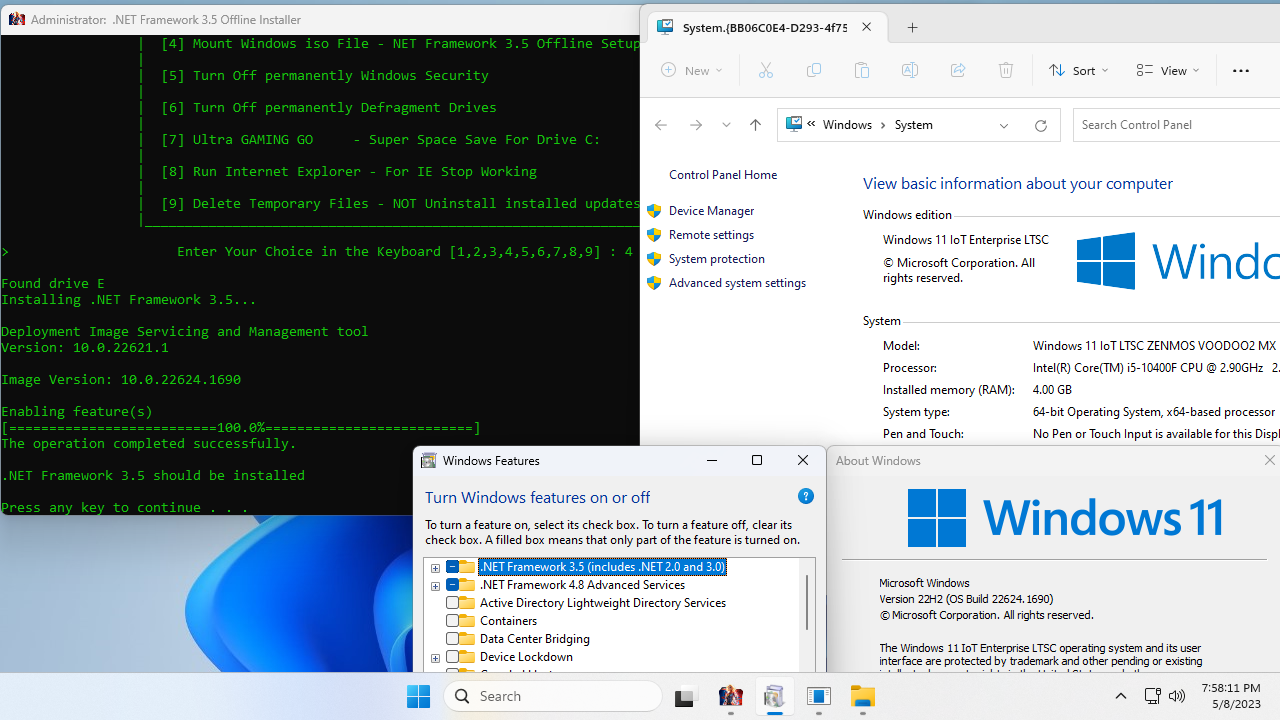
Task: Show hidden icons in system tray
Action: [x=1120, y=696]
